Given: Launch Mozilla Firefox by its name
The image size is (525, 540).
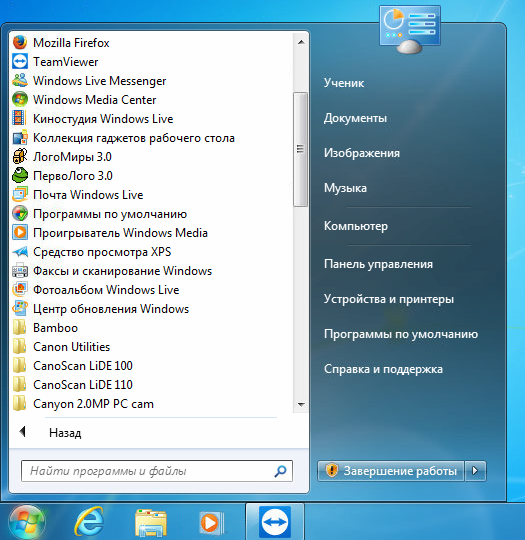Looking at the screenshot, I should (x=71, y=43).
